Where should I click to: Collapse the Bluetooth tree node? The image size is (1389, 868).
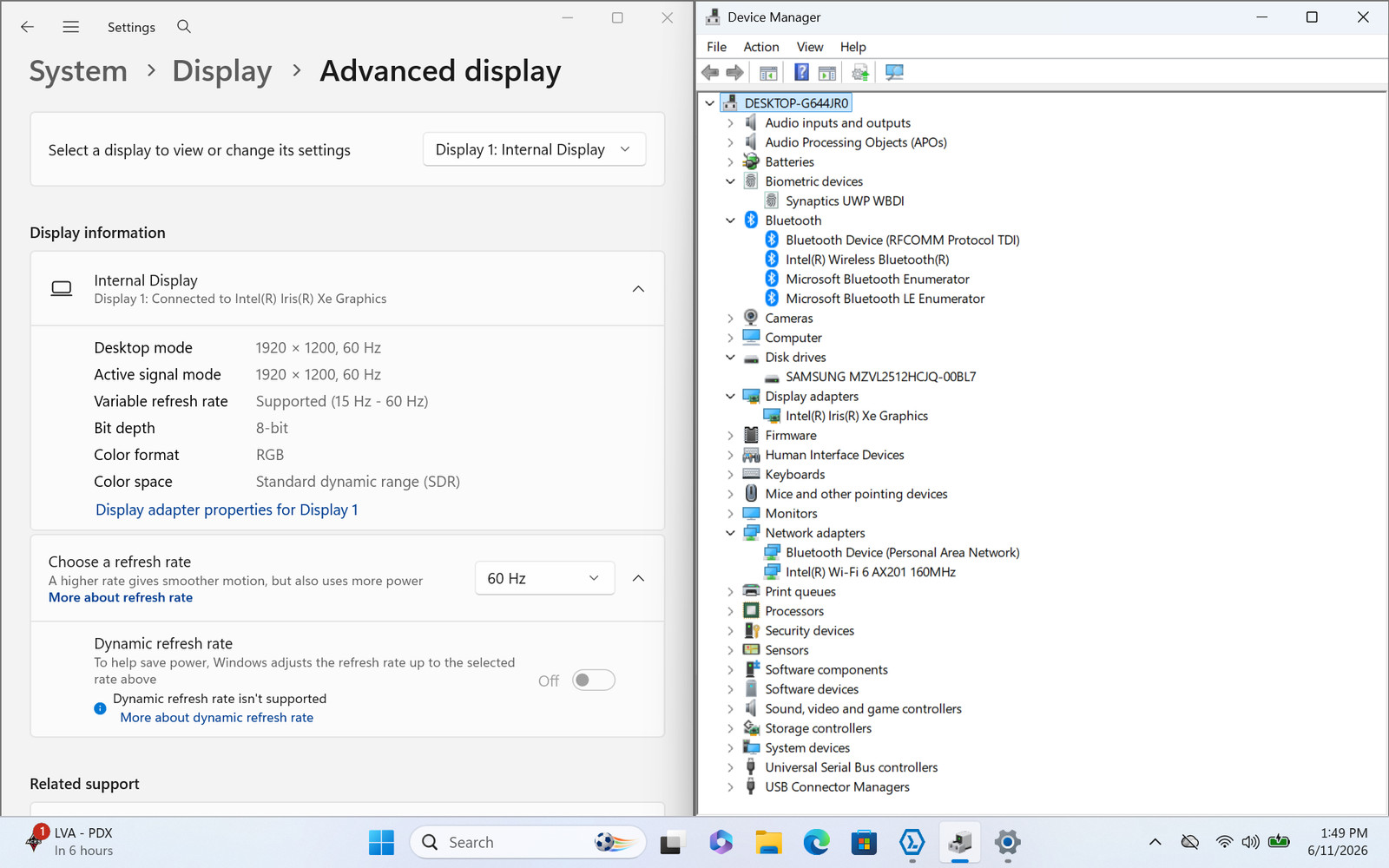pos(730,220)
